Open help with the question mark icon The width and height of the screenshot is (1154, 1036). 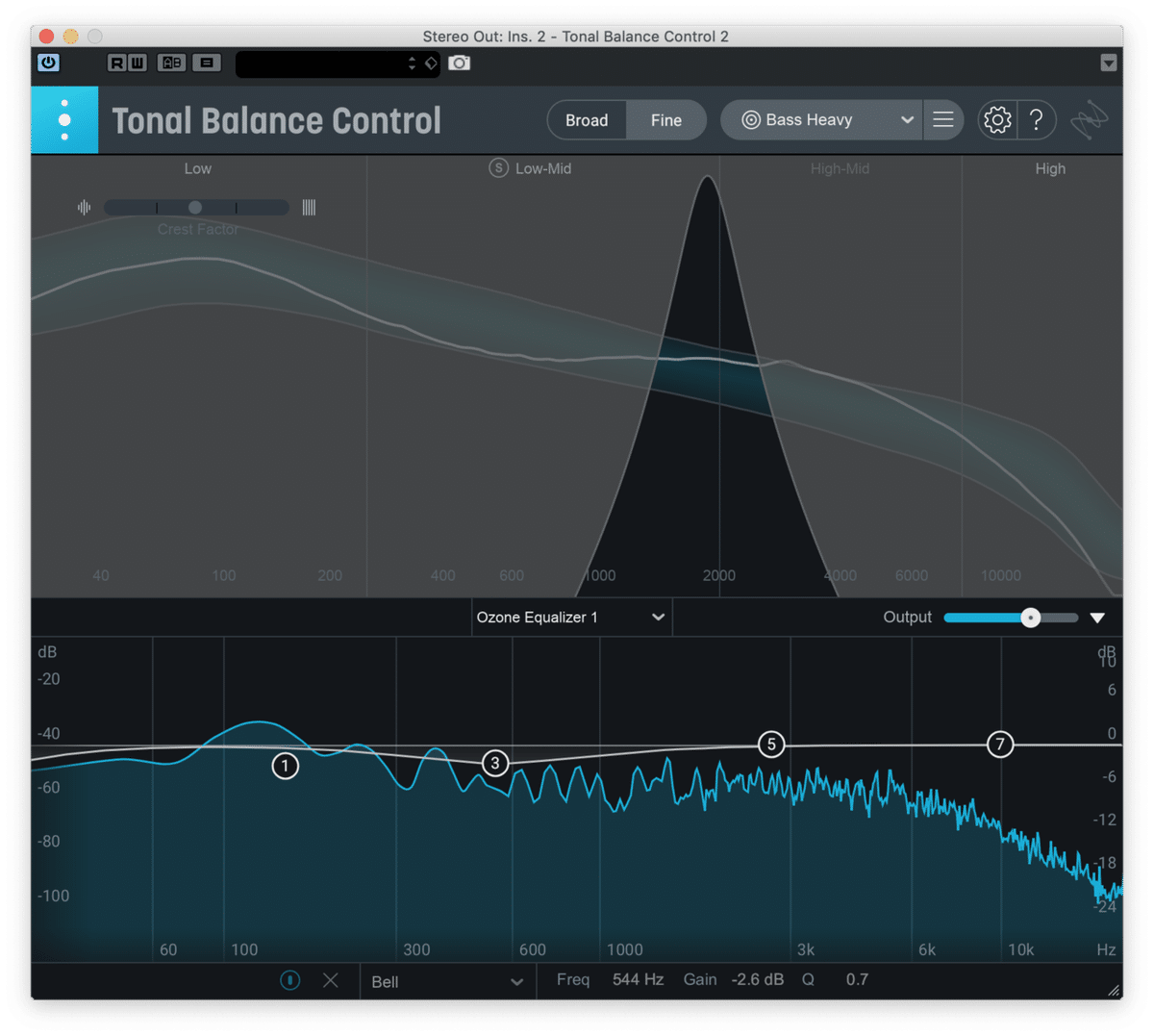point(1037,120)
